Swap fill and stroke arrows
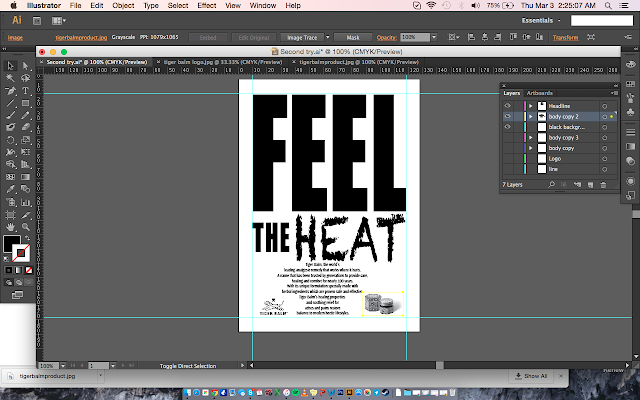 (x=28, y=238)
